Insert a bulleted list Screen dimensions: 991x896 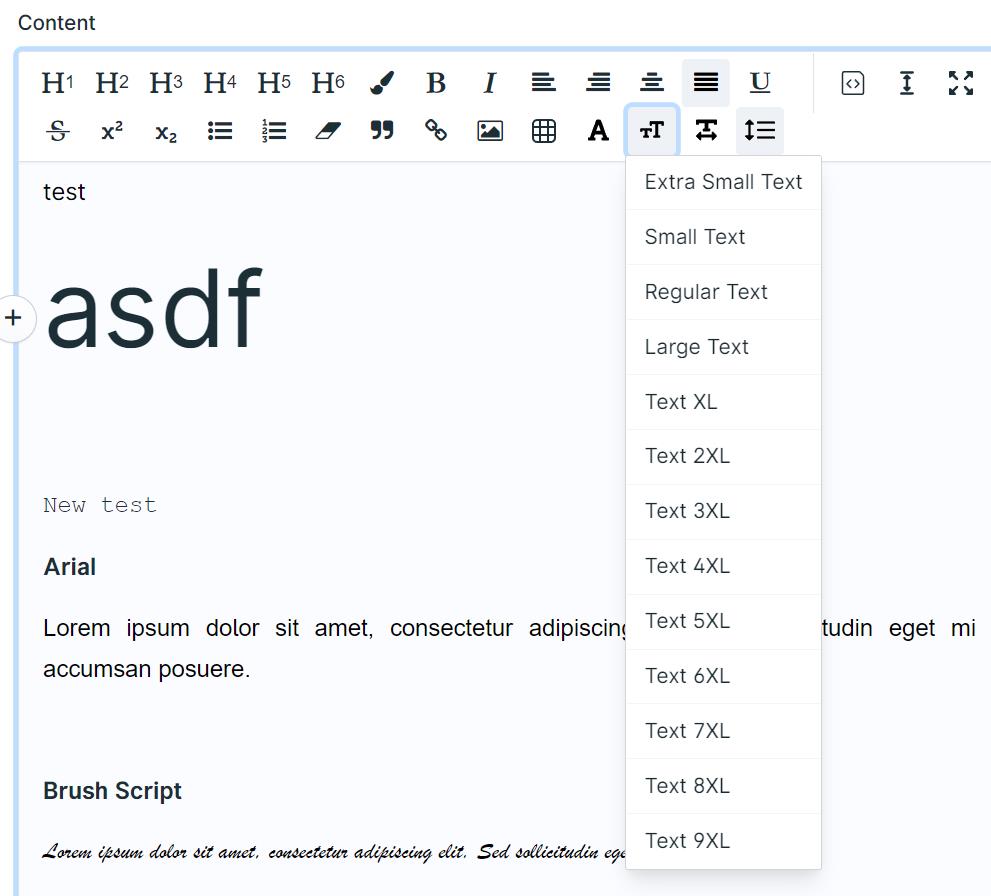click(219, 131)
